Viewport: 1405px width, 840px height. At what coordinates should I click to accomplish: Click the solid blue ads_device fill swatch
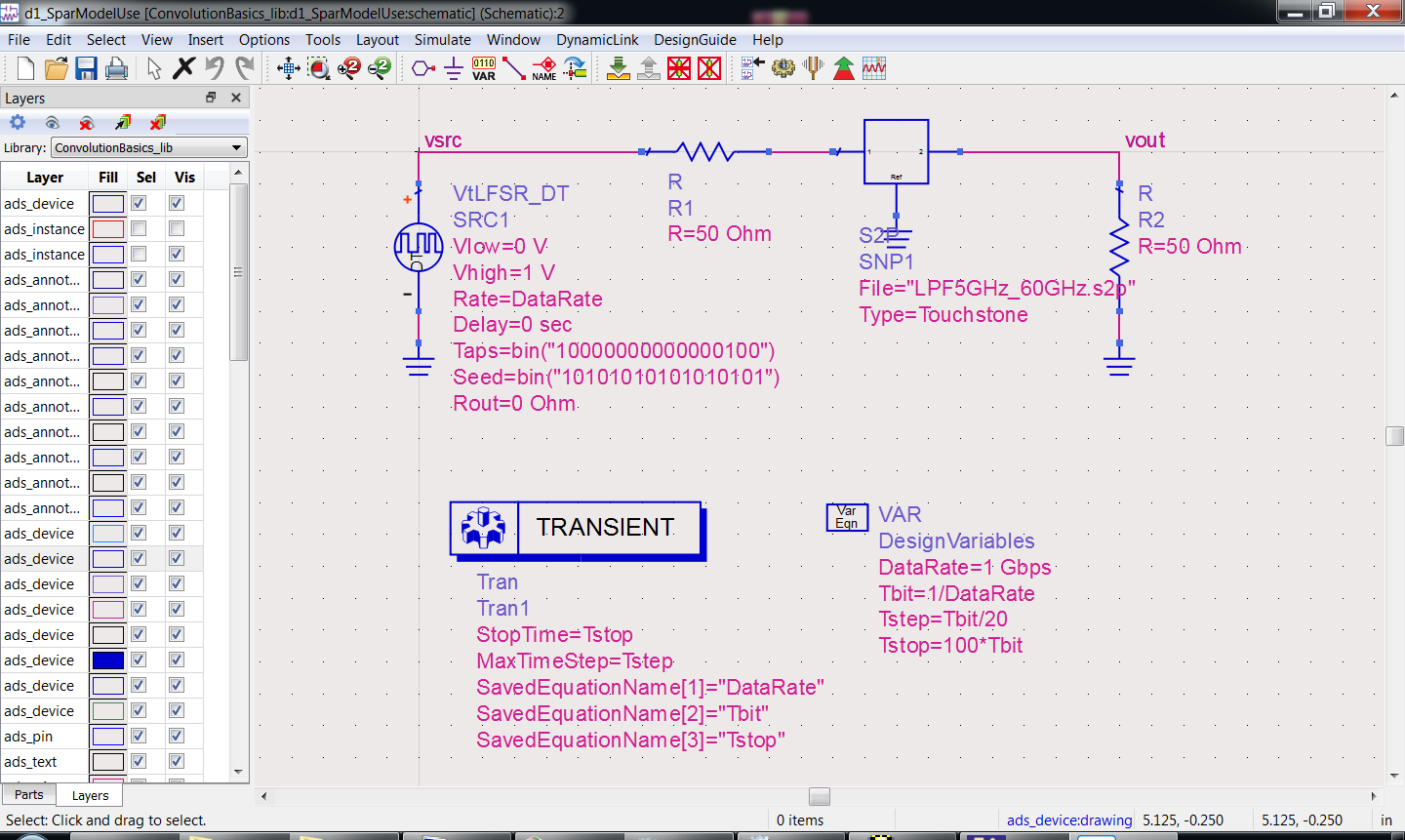tap(107, 660)
